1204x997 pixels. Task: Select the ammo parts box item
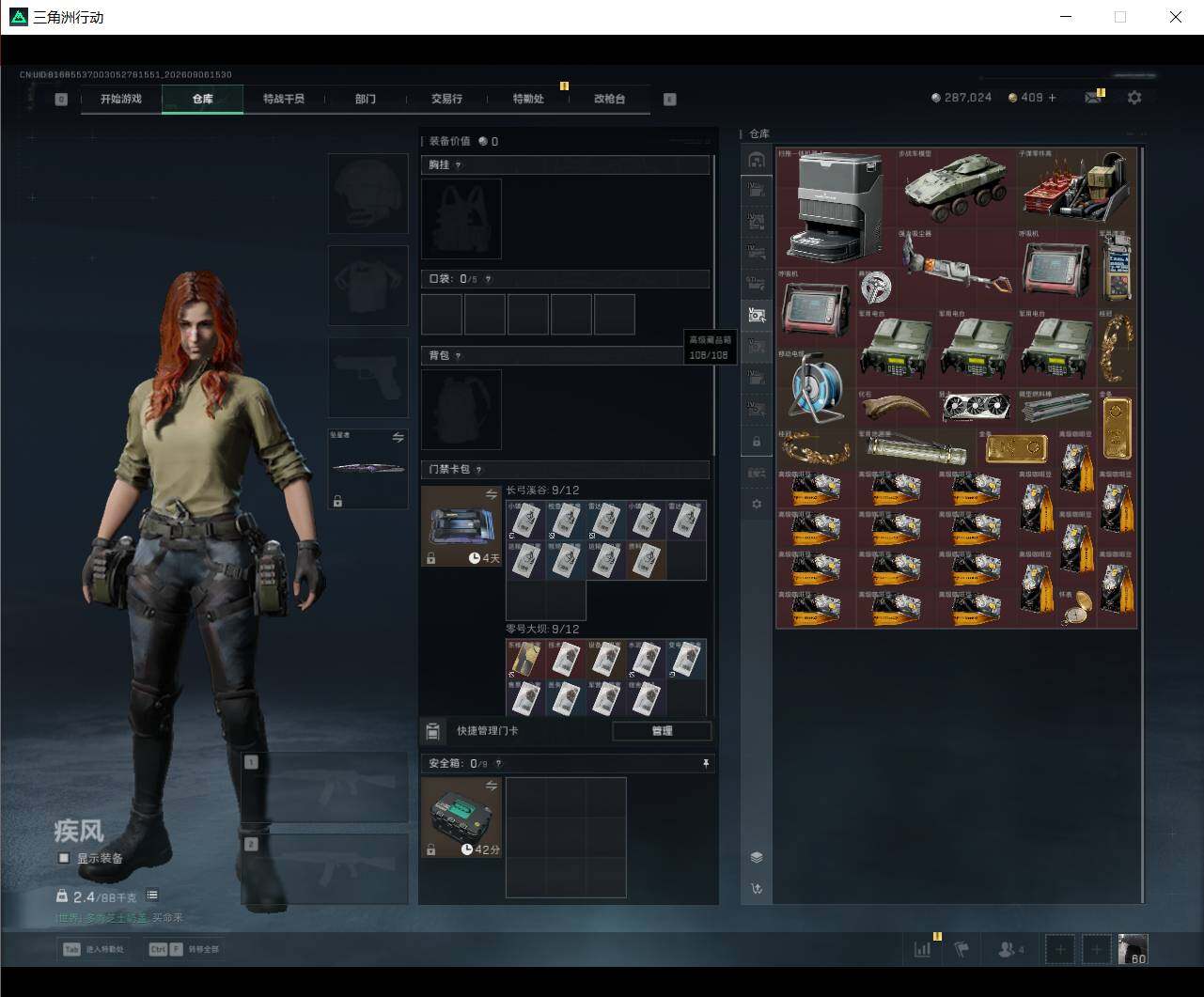1076,188
